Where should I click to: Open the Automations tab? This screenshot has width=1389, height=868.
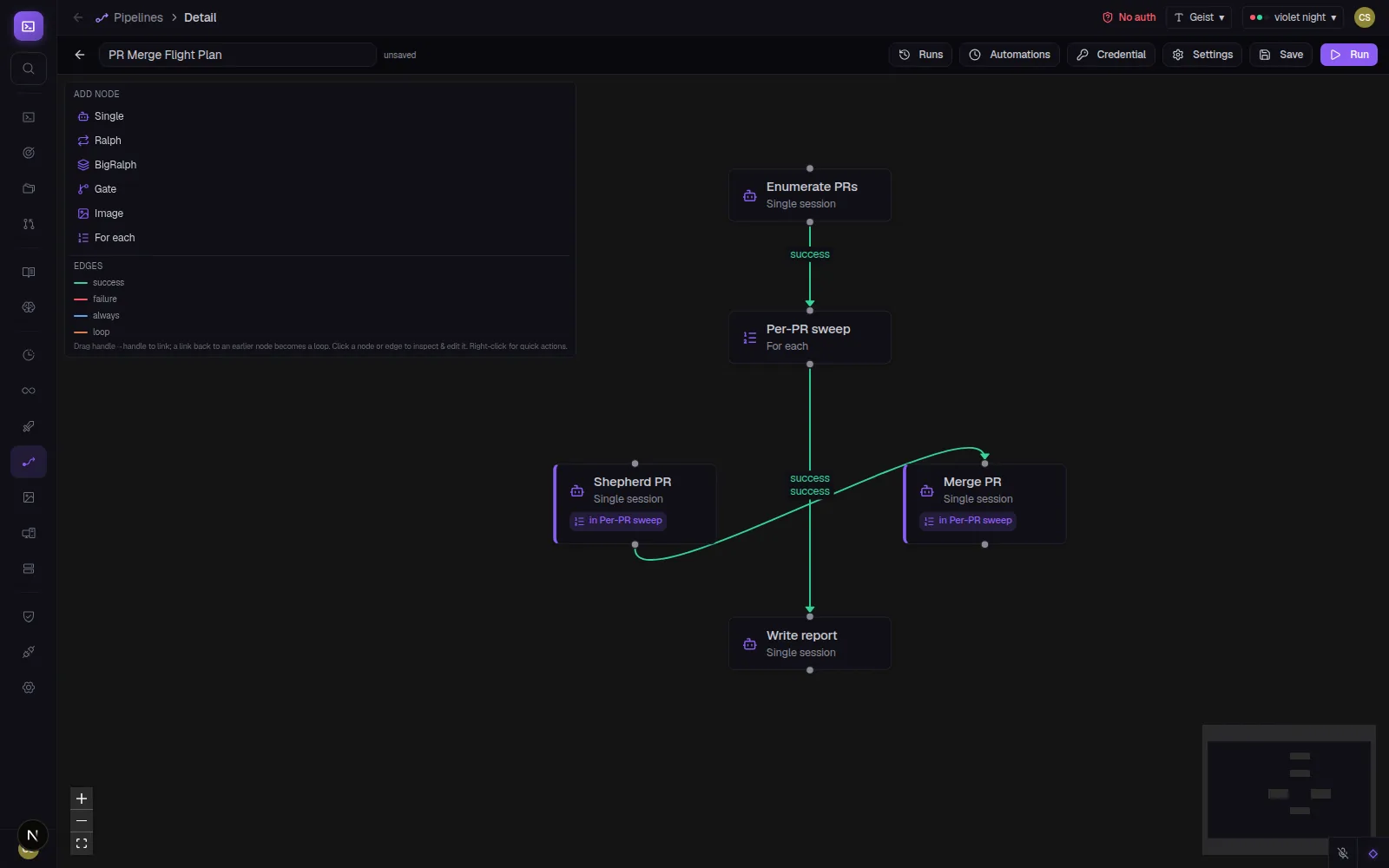pos(1010,55)
